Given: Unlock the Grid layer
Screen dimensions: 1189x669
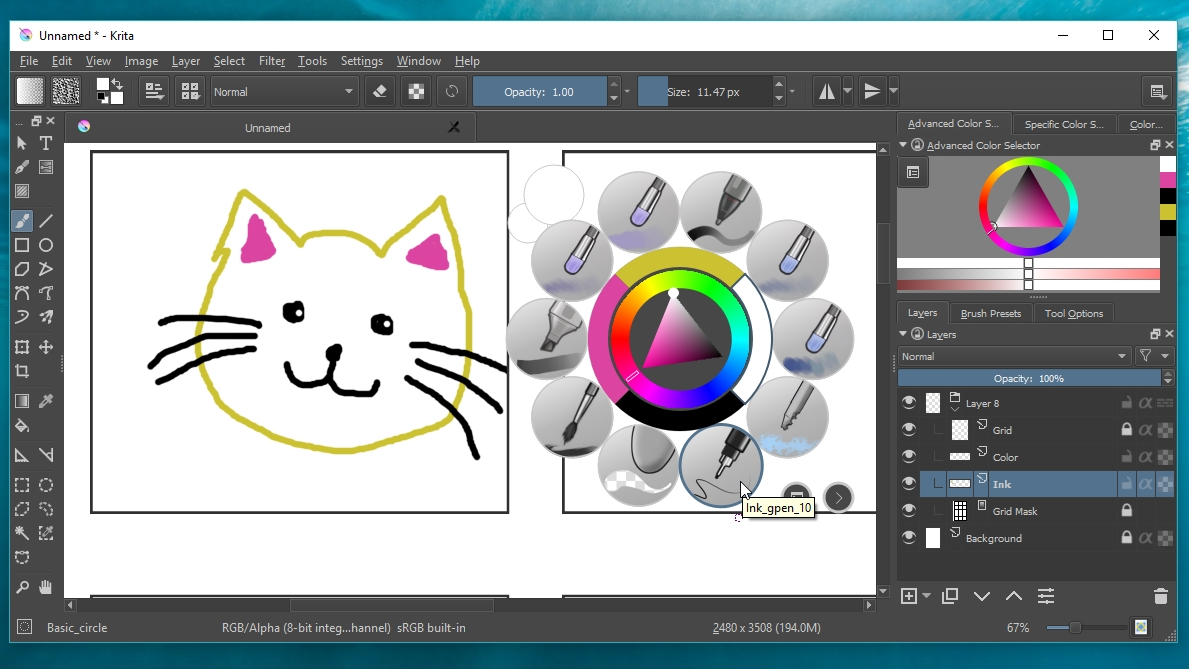Looking at the screenshot, I should tap(1127, 429).
